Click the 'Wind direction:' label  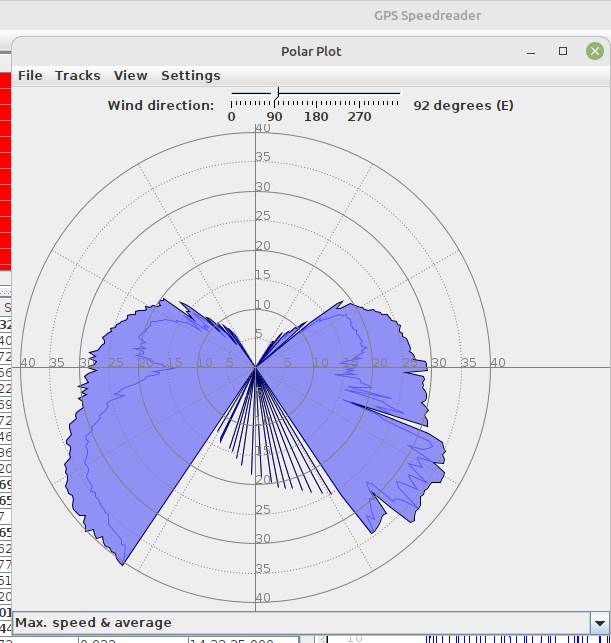pyautogui.click(x=160, y=105)
